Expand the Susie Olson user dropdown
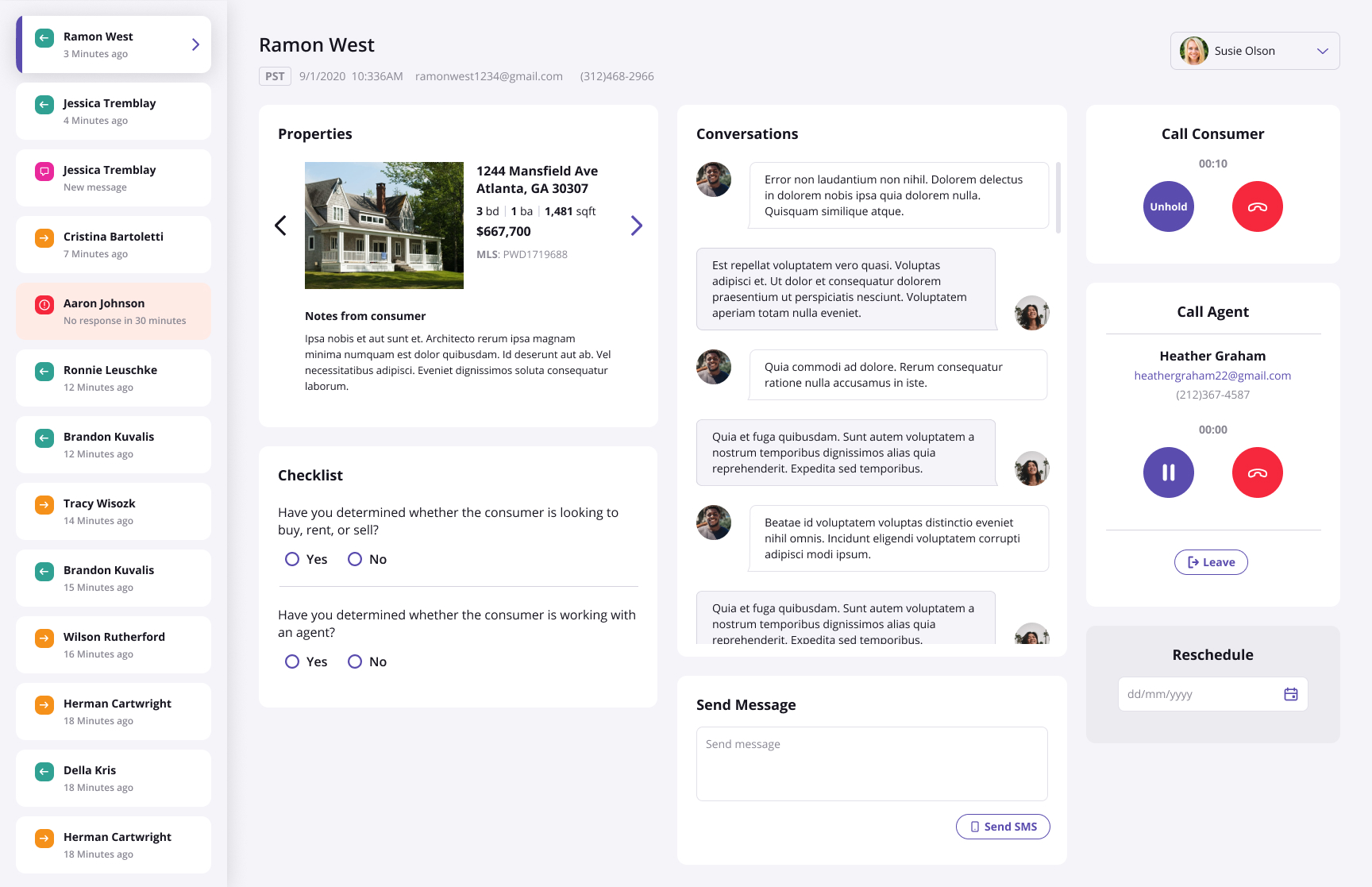Image resolution: width=1372 pixels, height=887 pixels. click(1322, 51)
